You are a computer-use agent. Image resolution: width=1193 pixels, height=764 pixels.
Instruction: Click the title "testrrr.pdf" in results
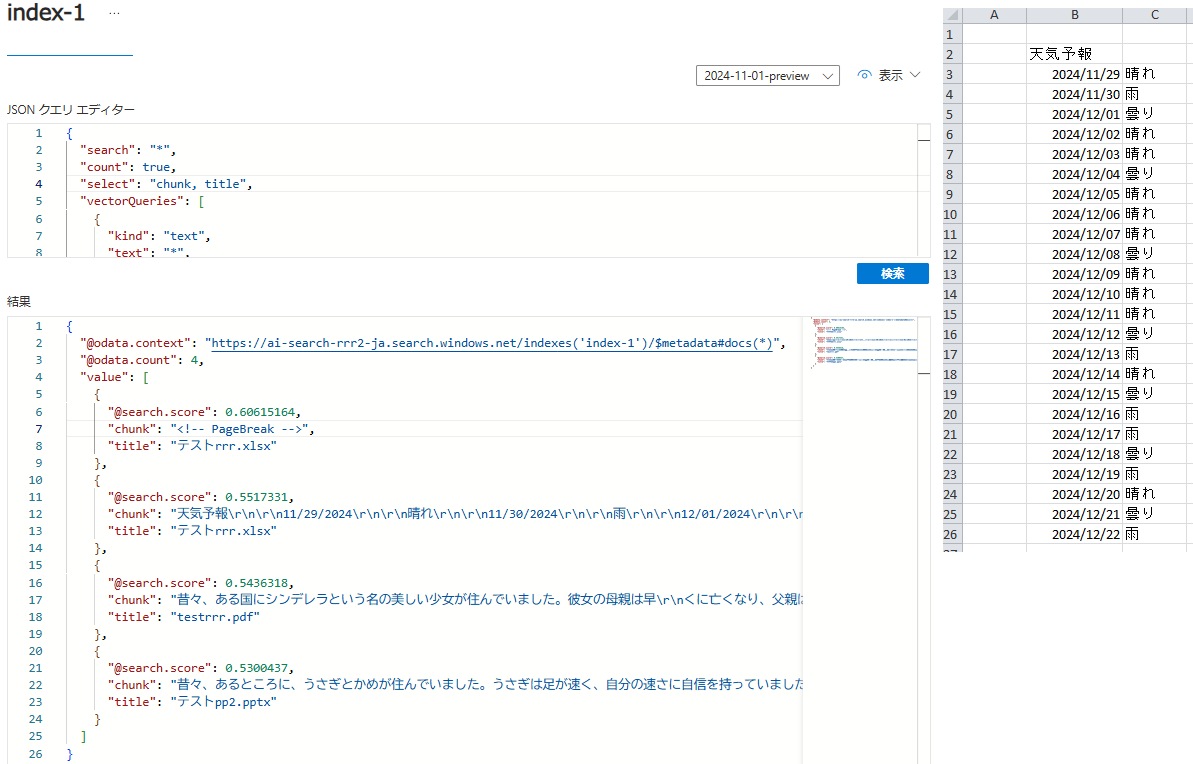215,617
